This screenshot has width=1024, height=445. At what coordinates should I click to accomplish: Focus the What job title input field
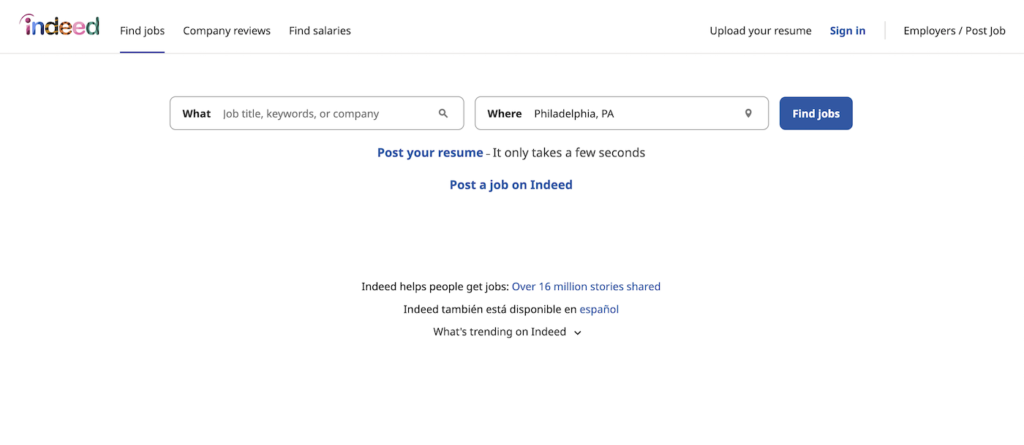click(317, 113)
